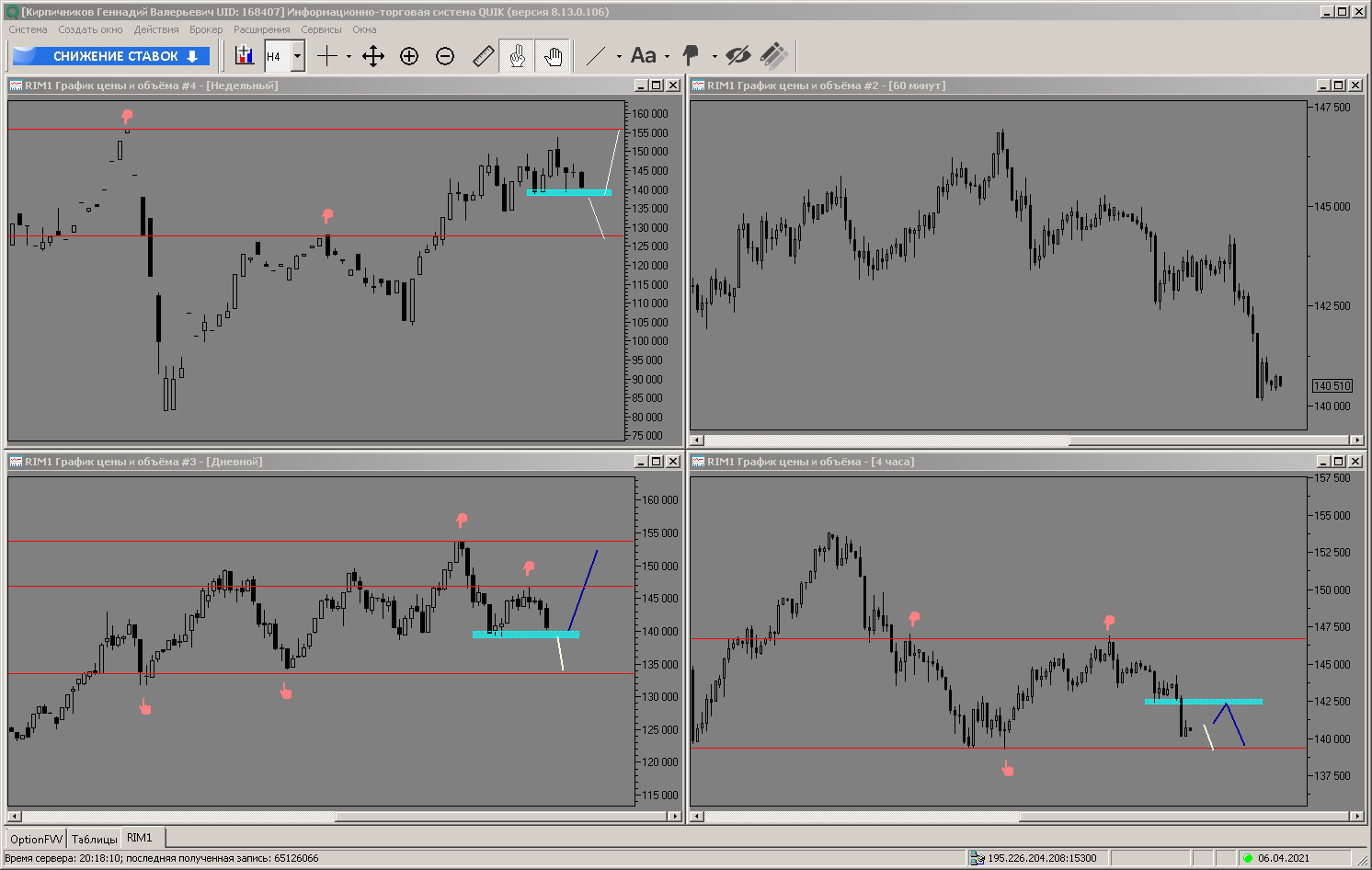
Task: Click the zoom in magnifier icon
Action: pos(409,56)
